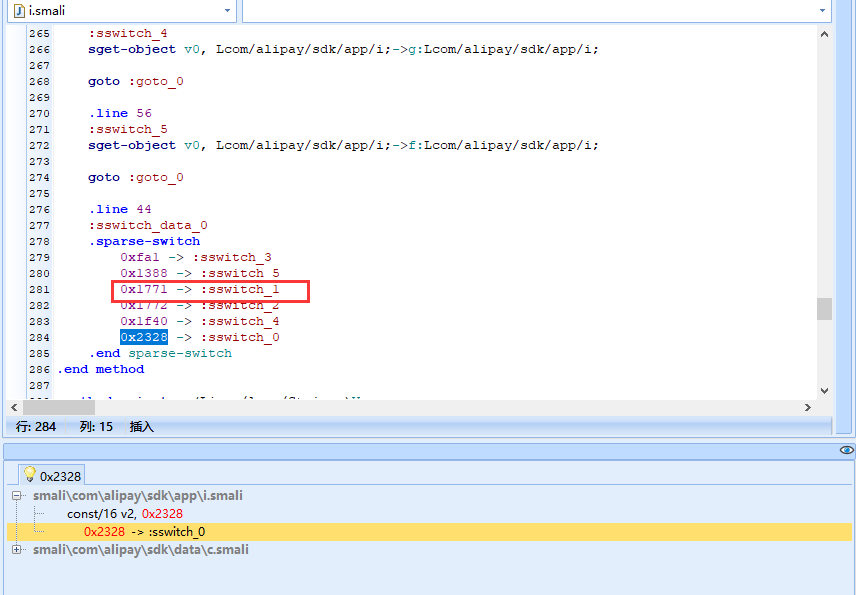Click the code editor's vertical scrollbar up arrow
Viewport: 856px width, 595px height.
tap(824, 34)
